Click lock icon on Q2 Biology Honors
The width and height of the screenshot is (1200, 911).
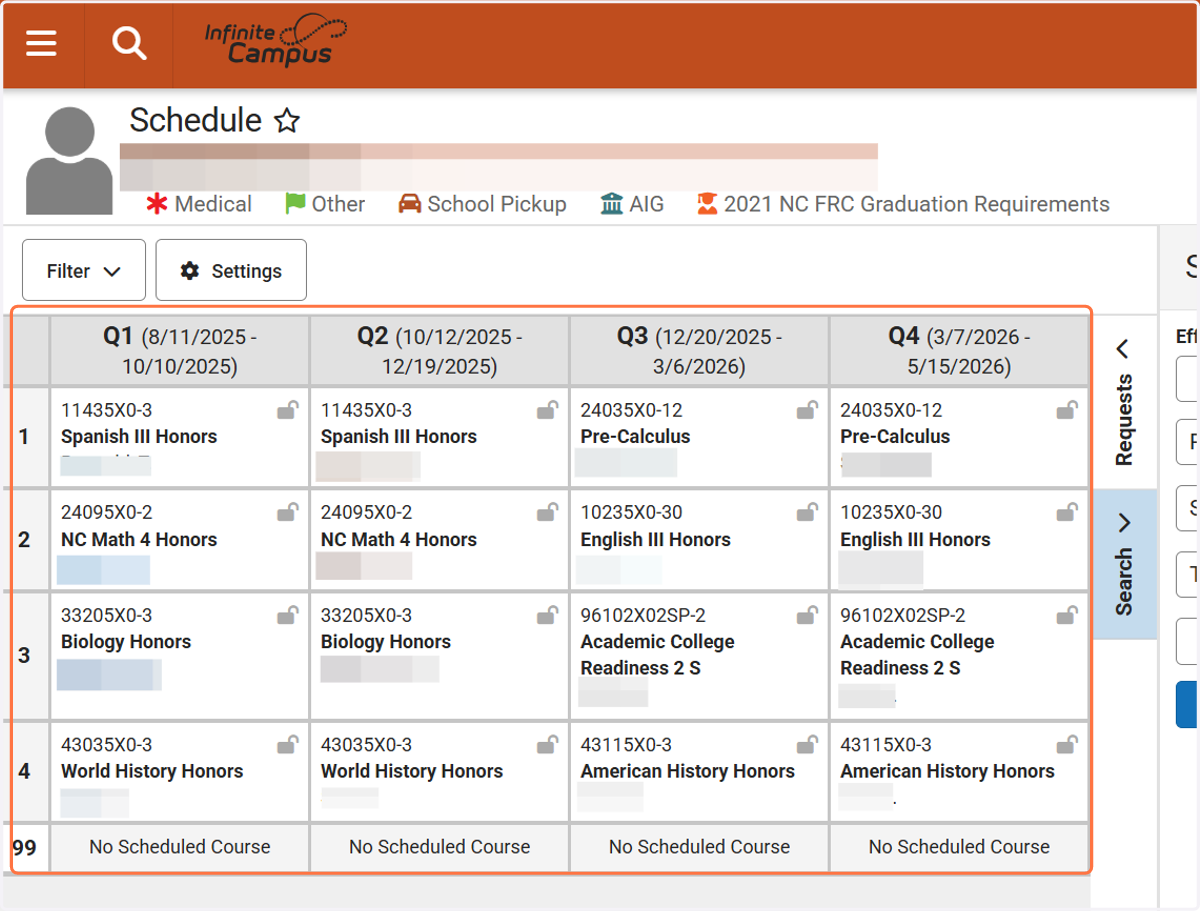548,615
